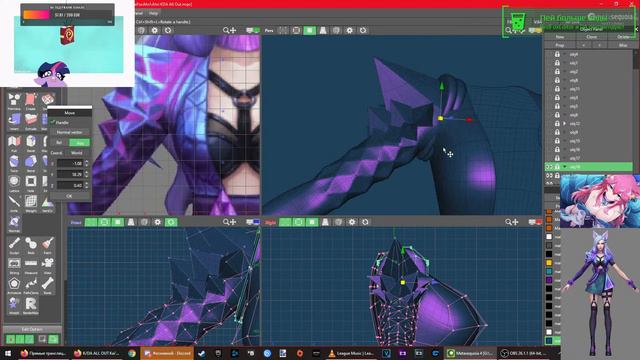Screen dimensions: 640x360
Task: Select the purple material swatch
Action: [549, 280]
